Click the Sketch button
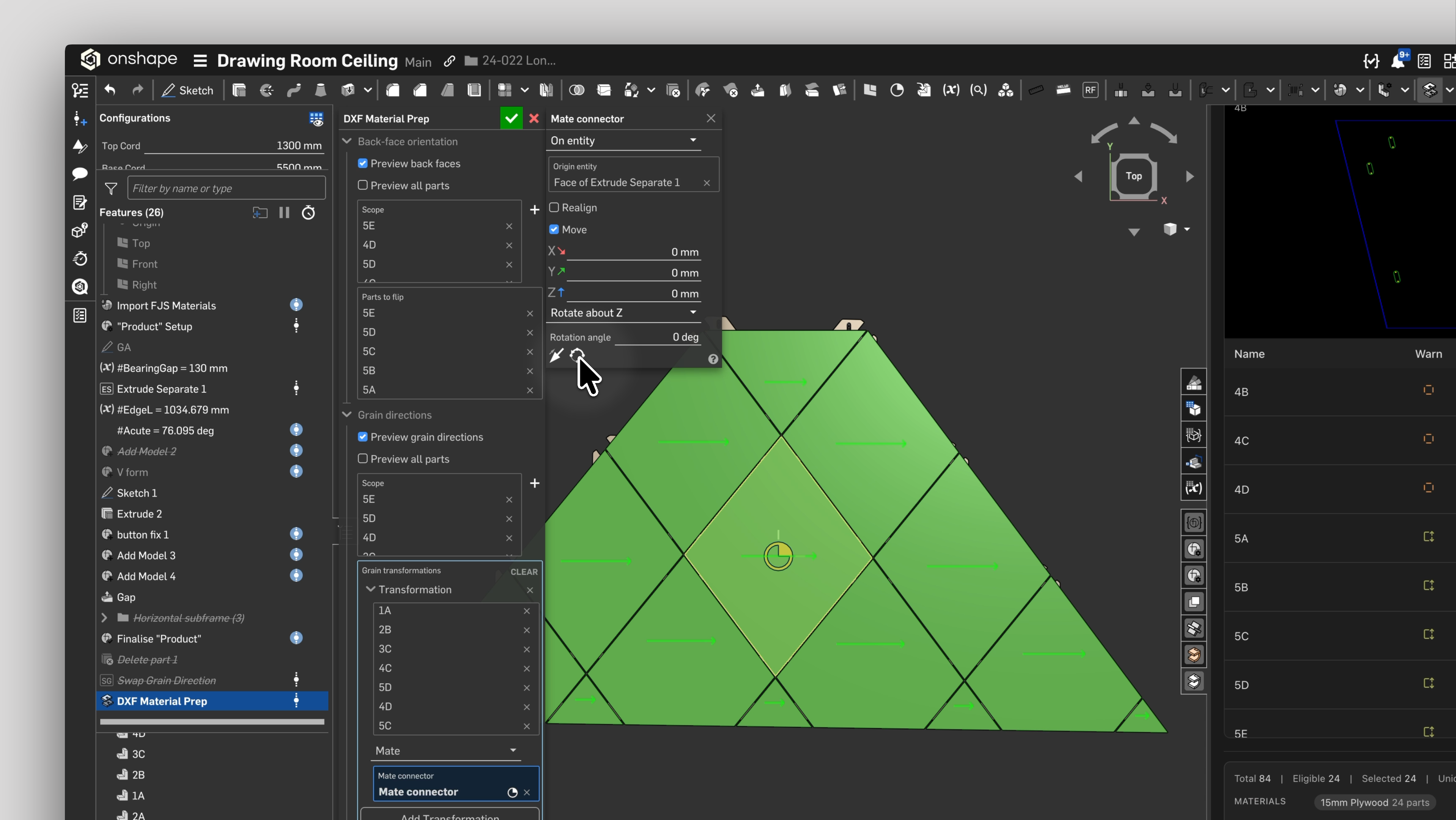1456x820 pixels. [188, 90]
